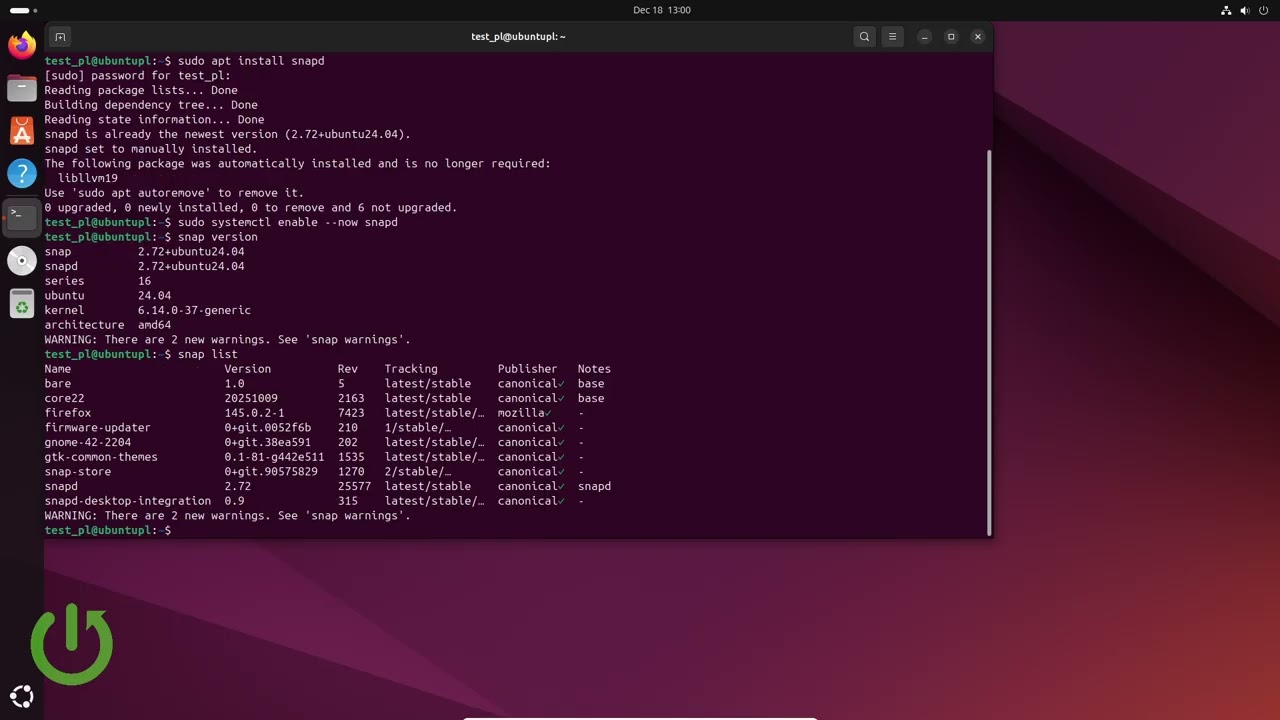The width and height of the screenshot is (1280, 720).
Task: Click the 'core22' snap name
Action: click(x=64, y=398)
